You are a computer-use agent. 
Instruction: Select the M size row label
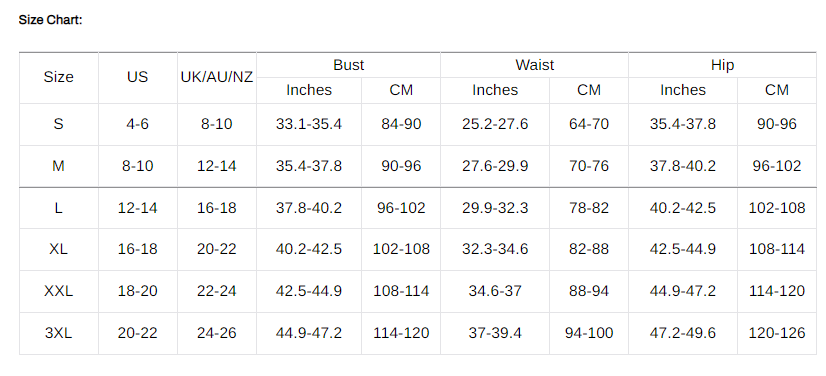(x=58, y=166)
